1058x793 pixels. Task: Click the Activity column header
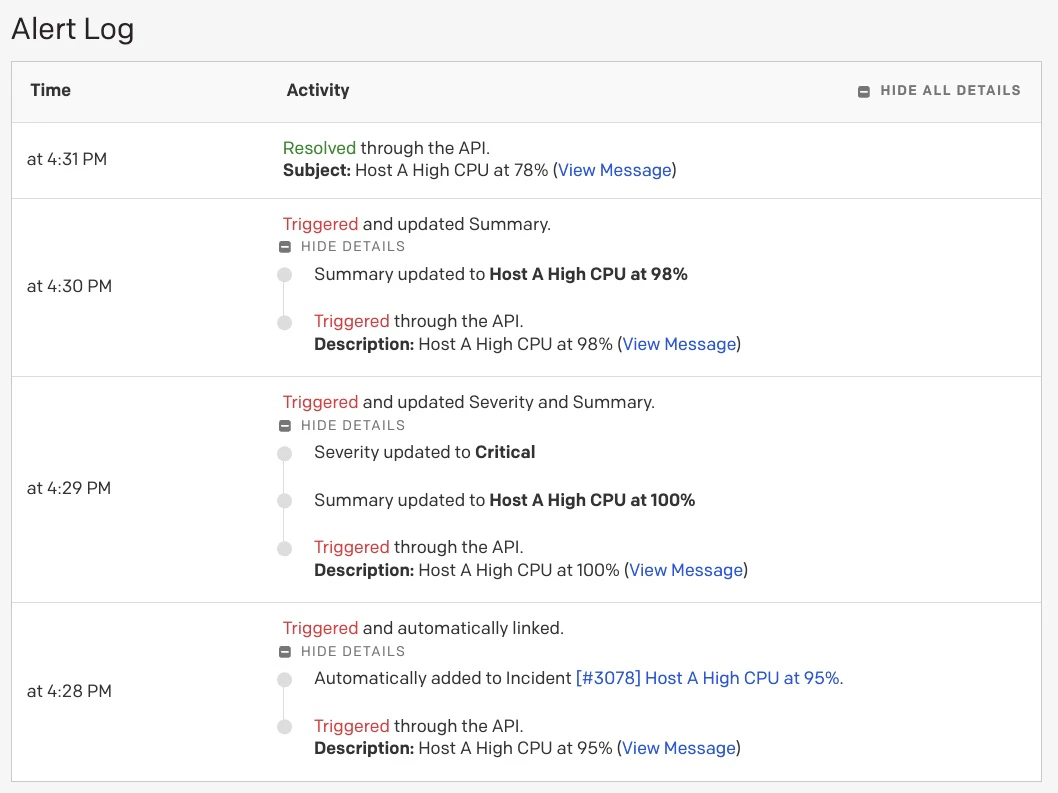click(318, 90)
